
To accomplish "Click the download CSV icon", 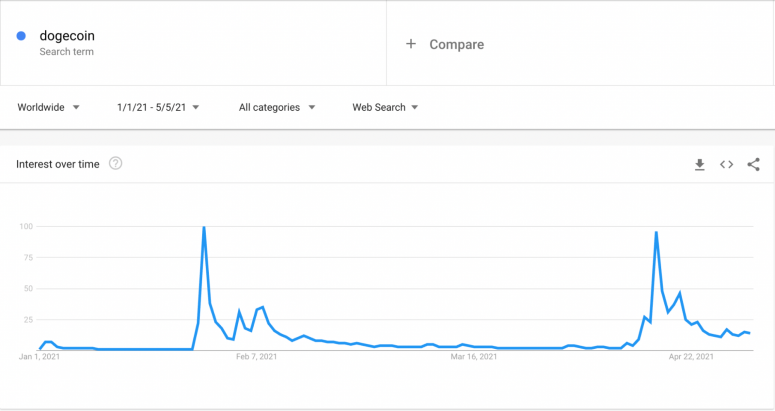I will [x=700, y=165].
